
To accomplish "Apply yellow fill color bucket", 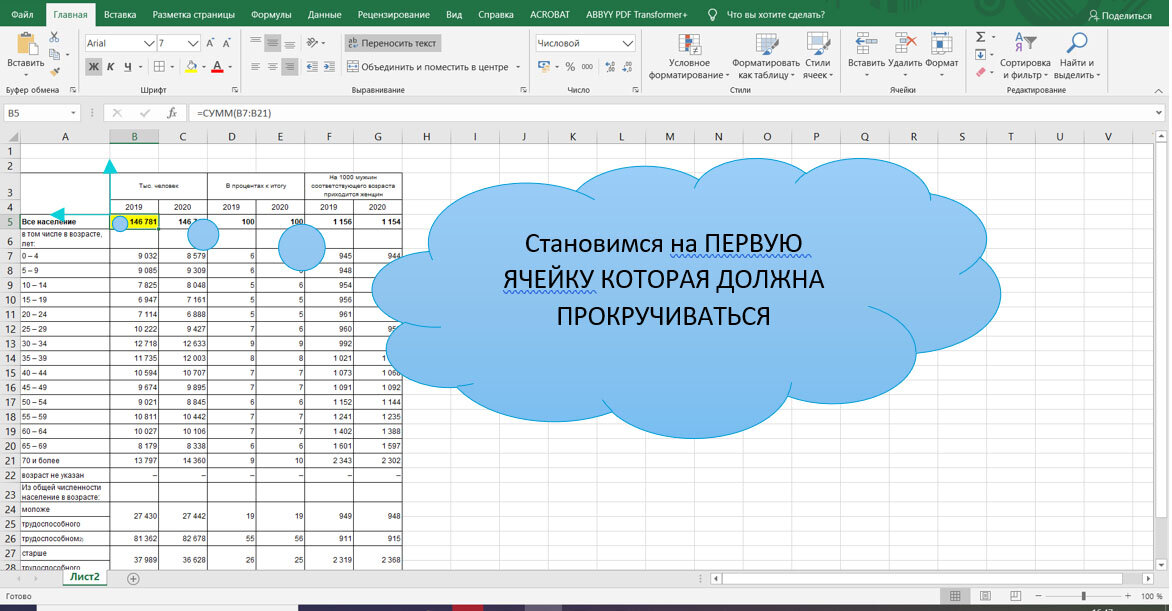I will click(x=191, y=67).
